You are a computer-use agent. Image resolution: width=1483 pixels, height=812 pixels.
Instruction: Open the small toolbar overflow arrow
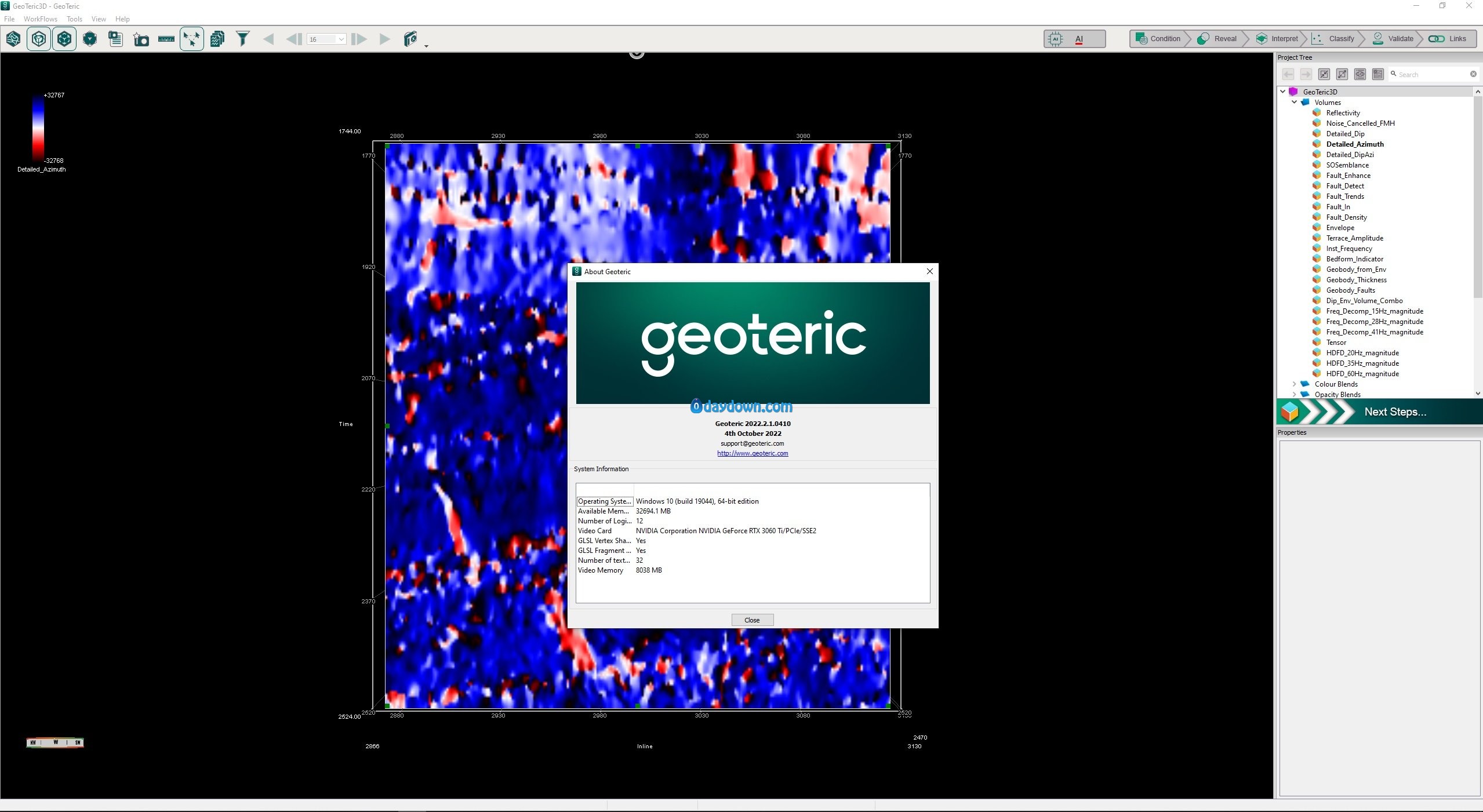[426, 45]
